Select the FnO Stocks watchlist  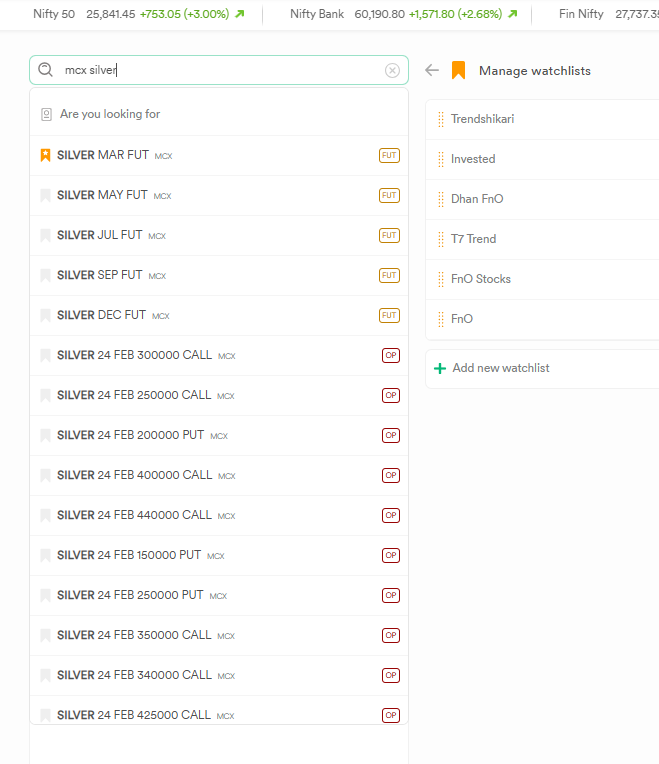pos(480,279)
